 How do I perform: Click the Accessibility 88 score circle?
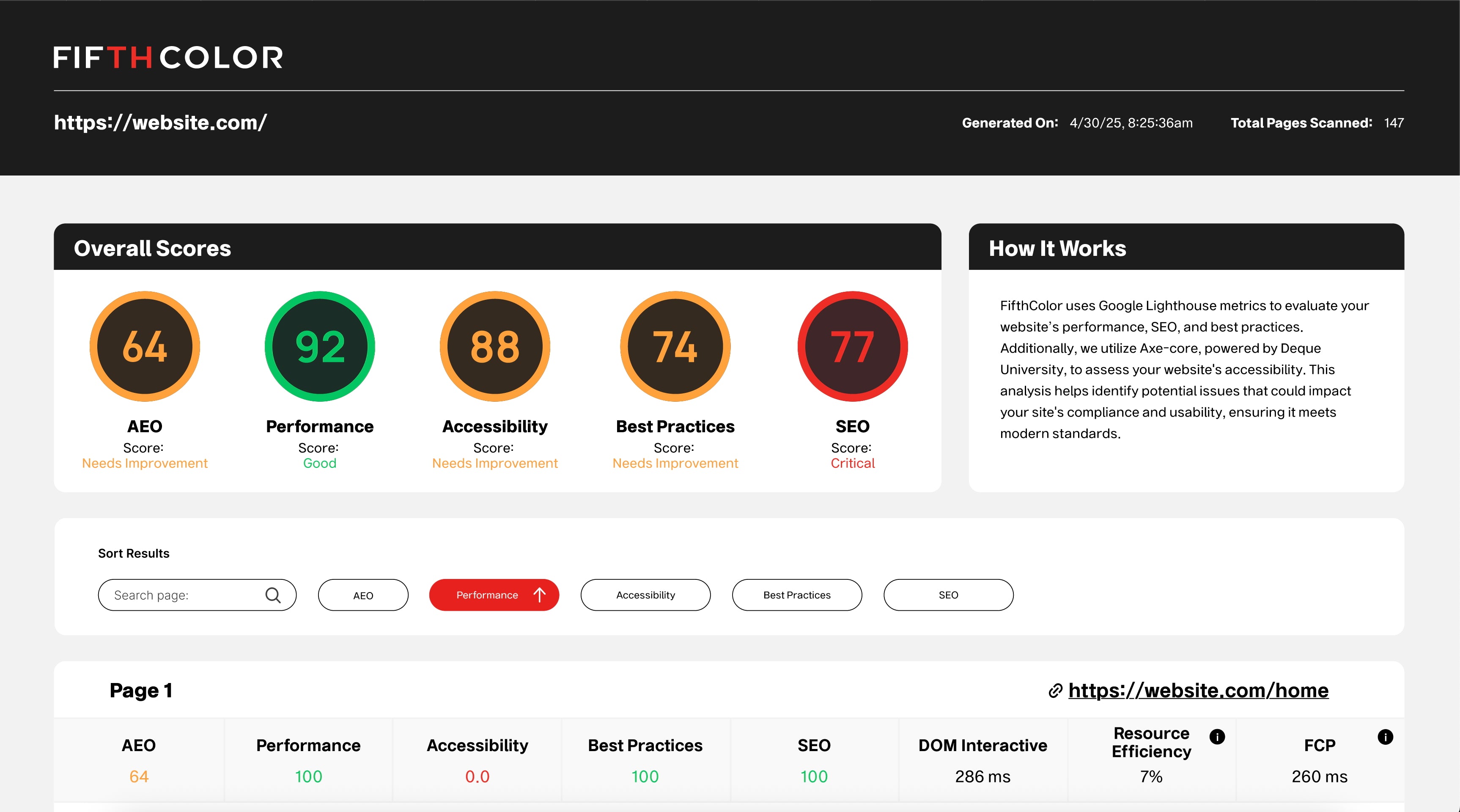click(x=495, y=346)
